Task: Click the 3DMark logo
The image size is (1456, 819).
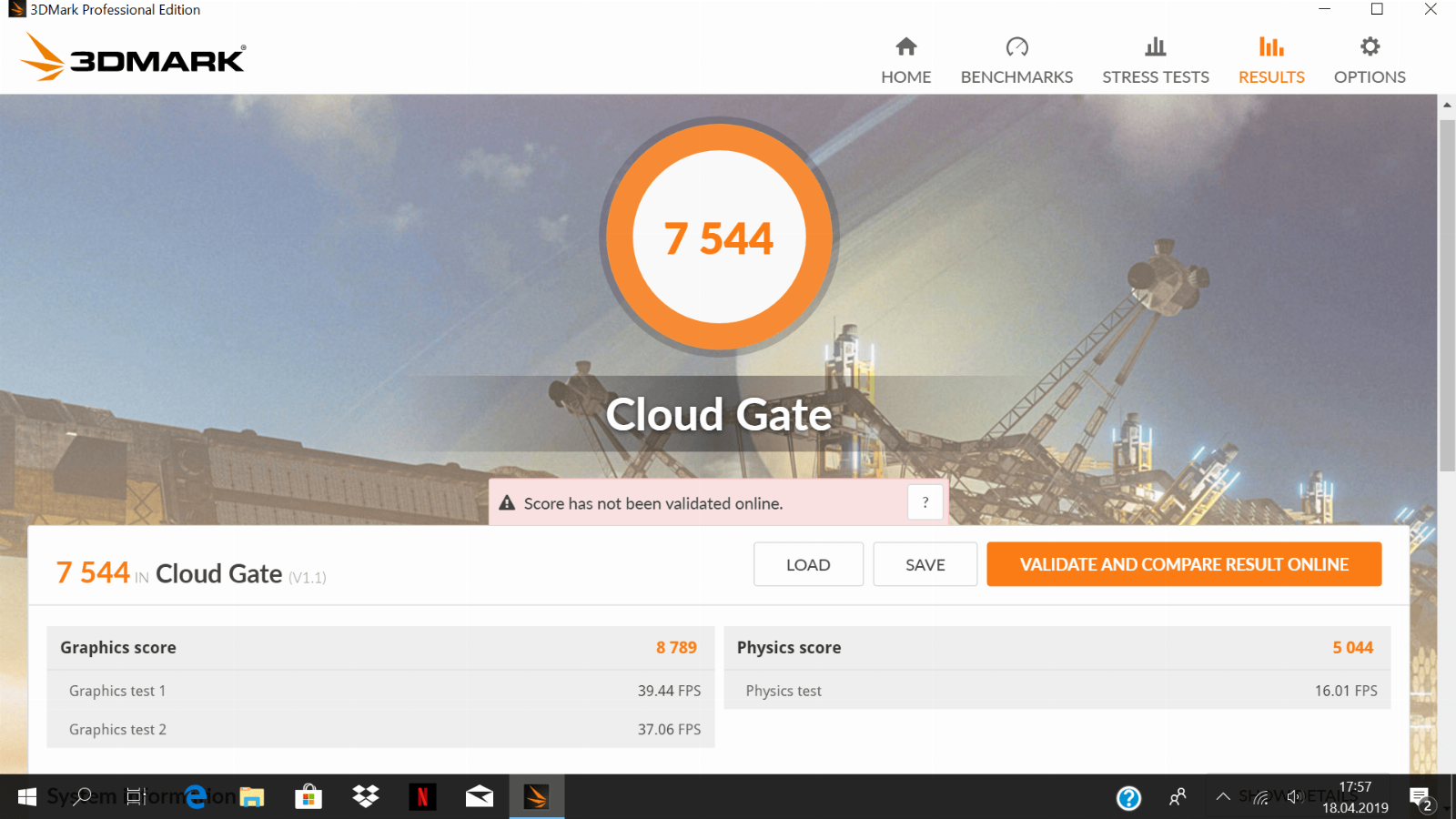Action: pos(133,57)
